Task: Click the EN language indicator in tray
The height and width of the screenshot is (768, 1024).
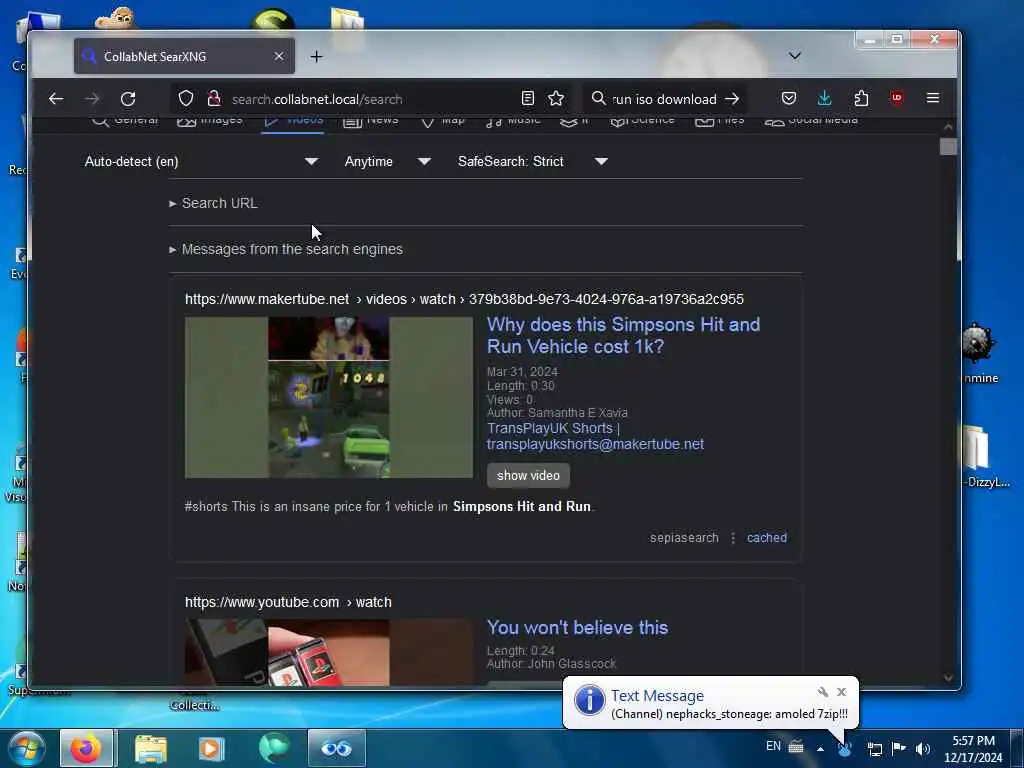Action: coord(773,746)
